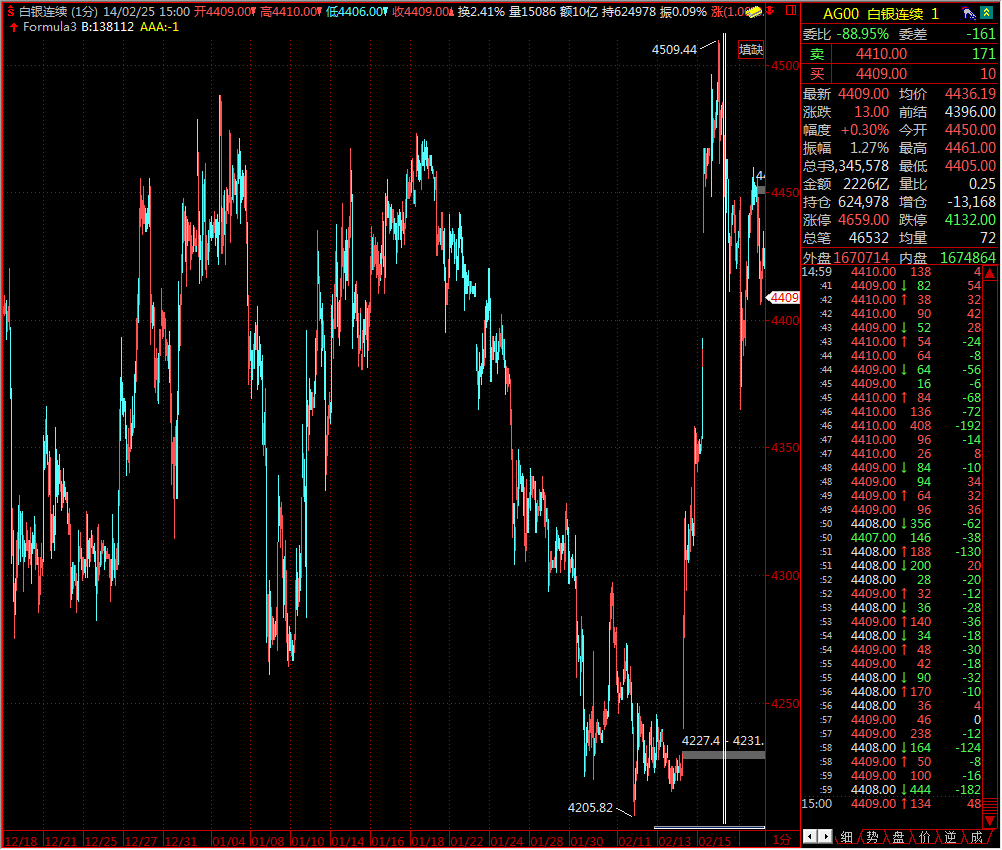
Task: Click the white vertical cursor line
Action: coord(724,428)
